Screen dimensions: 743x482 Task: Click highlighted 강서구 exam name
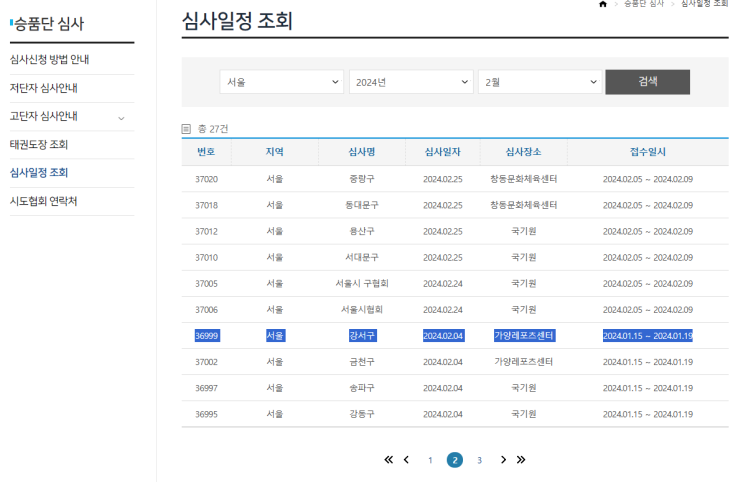(x=362, y=336)
